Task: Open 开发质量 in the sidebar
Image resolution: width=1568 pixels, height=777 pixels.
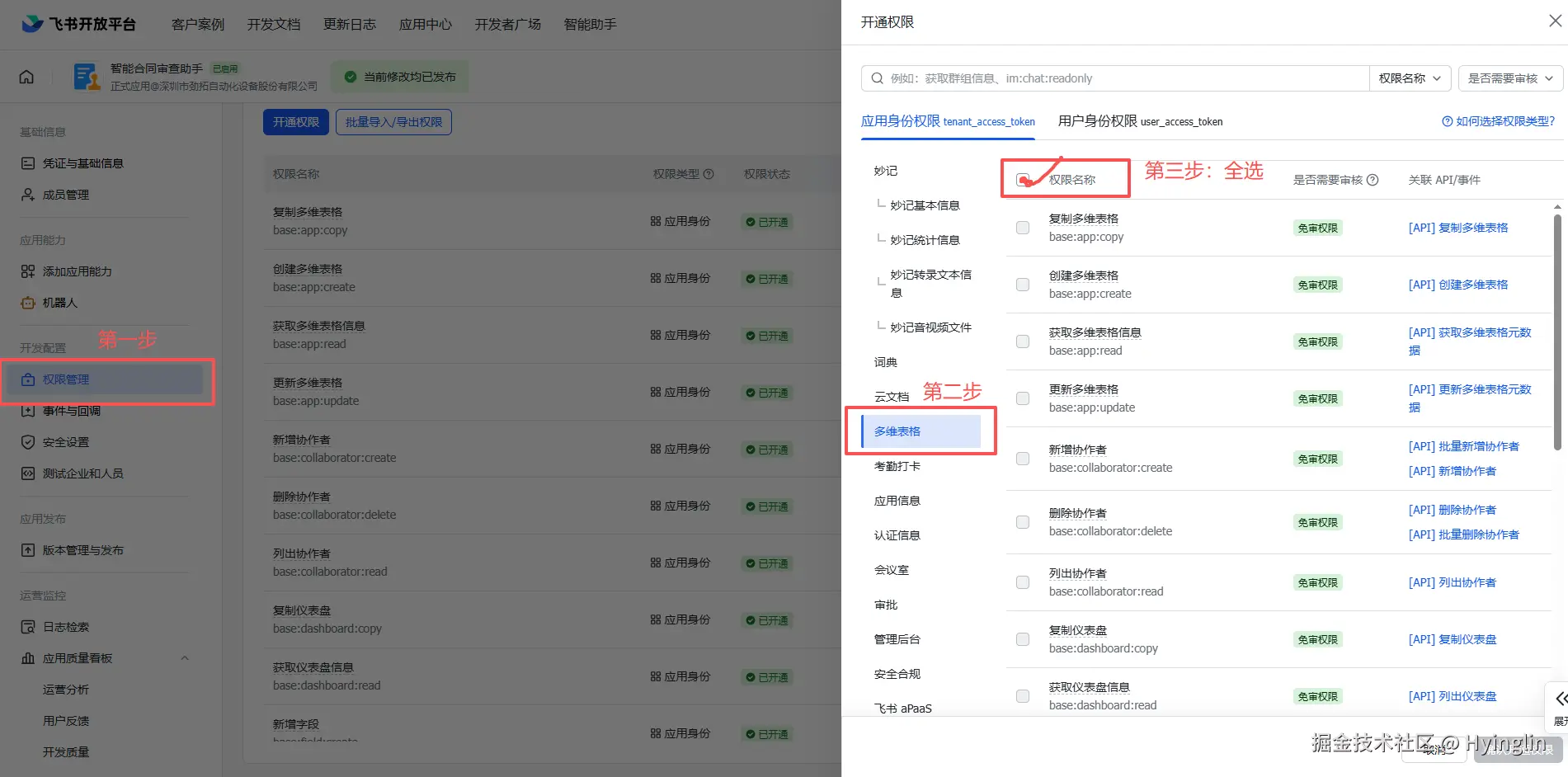Action: (x=66, y=752)
